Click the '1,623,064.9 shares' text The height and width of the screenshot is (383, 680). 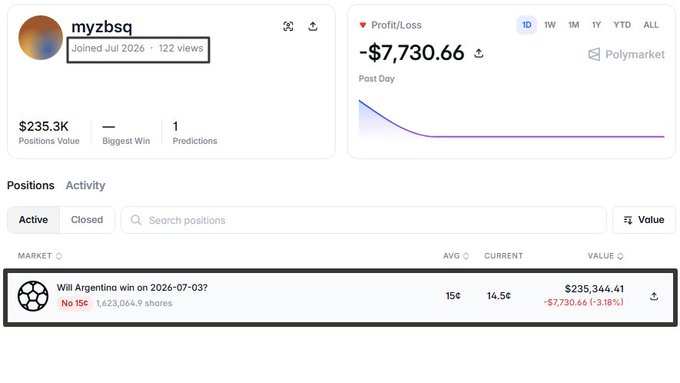[x=134, y=303]
